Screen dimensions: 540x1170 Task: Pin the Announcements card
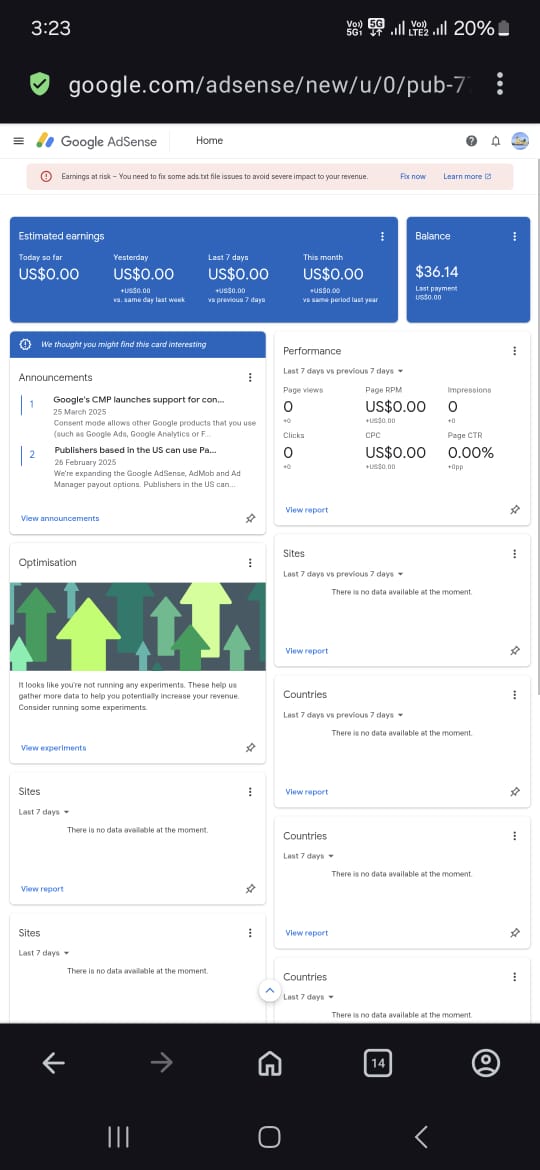pyautogui.click(x=251, y=519)
